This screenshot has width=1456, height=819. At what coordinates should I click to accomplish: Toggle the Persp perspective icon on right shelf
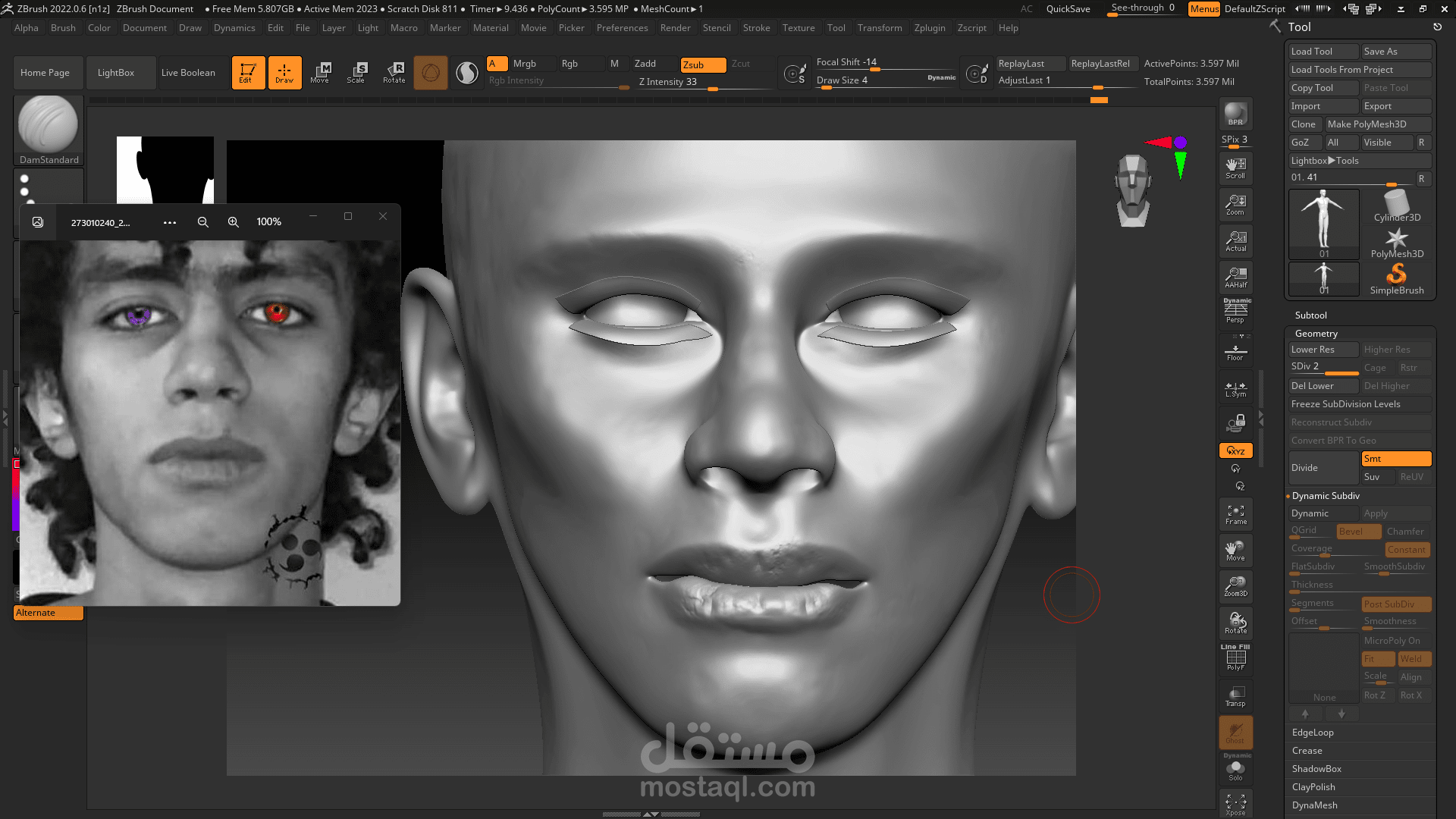click(x=1235, y=311)
